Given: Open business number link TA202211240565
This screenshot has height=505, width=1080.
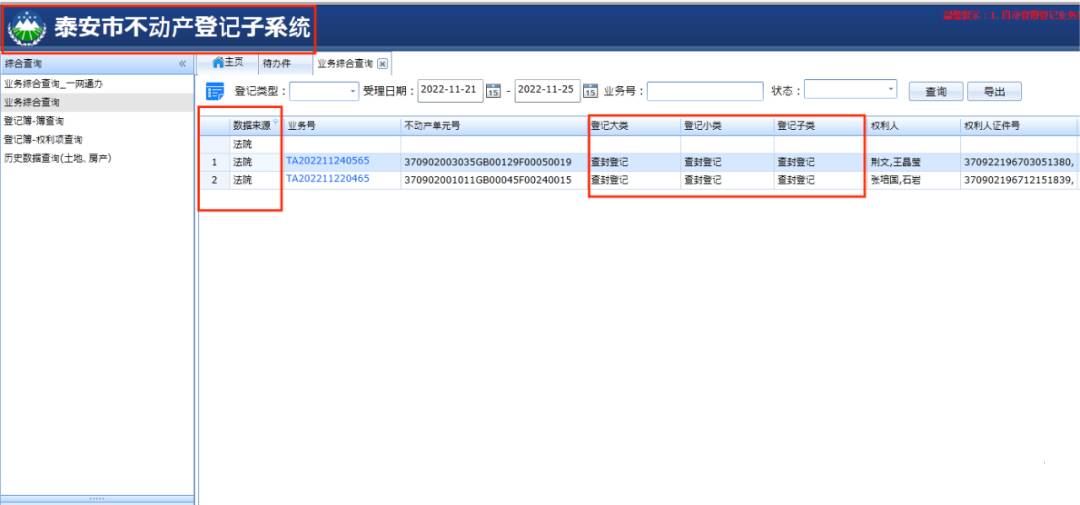Looking at the screenshot, I should click(328, 161).
